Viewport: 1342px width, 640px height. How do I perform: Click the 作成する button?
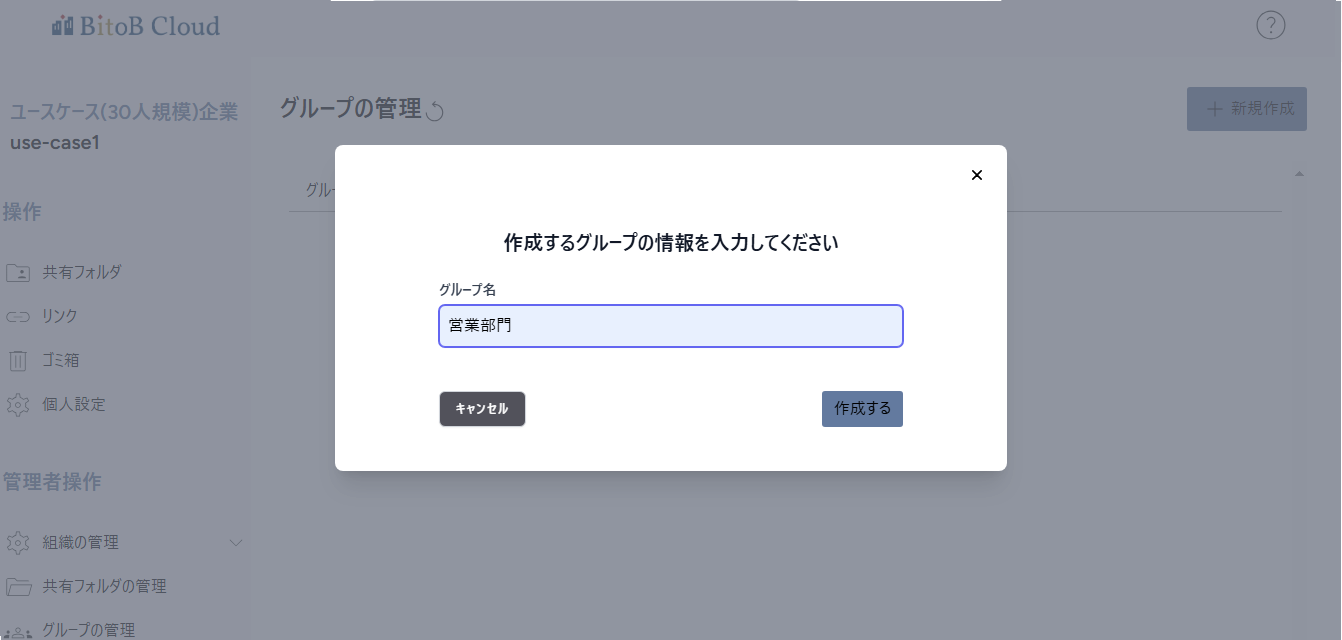(x=862, y=409)
